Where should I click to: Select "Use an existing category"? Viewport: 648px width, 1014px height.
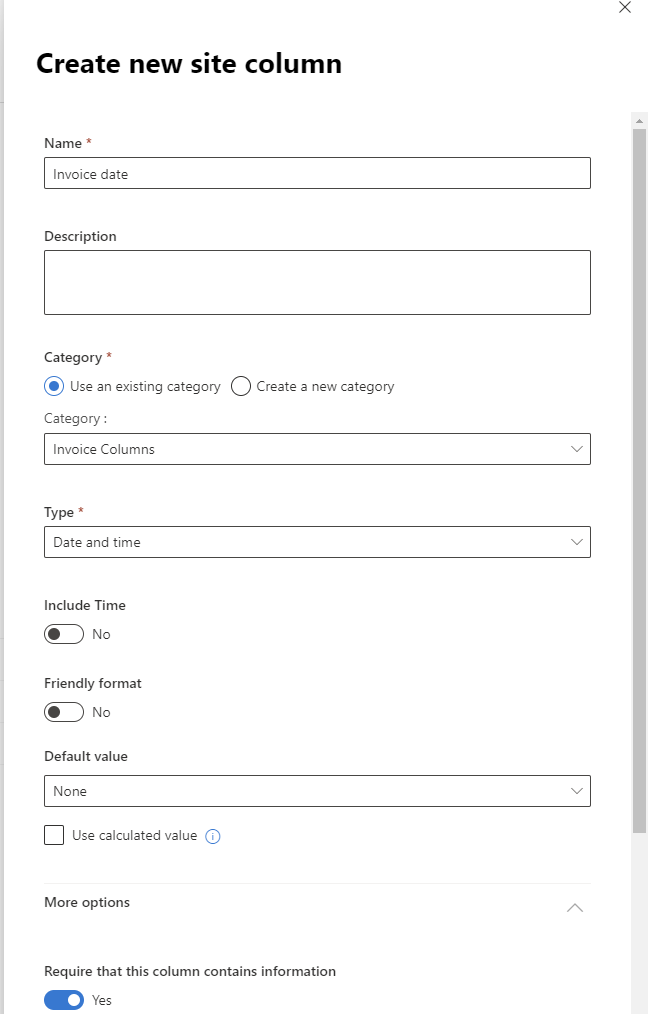54,386
